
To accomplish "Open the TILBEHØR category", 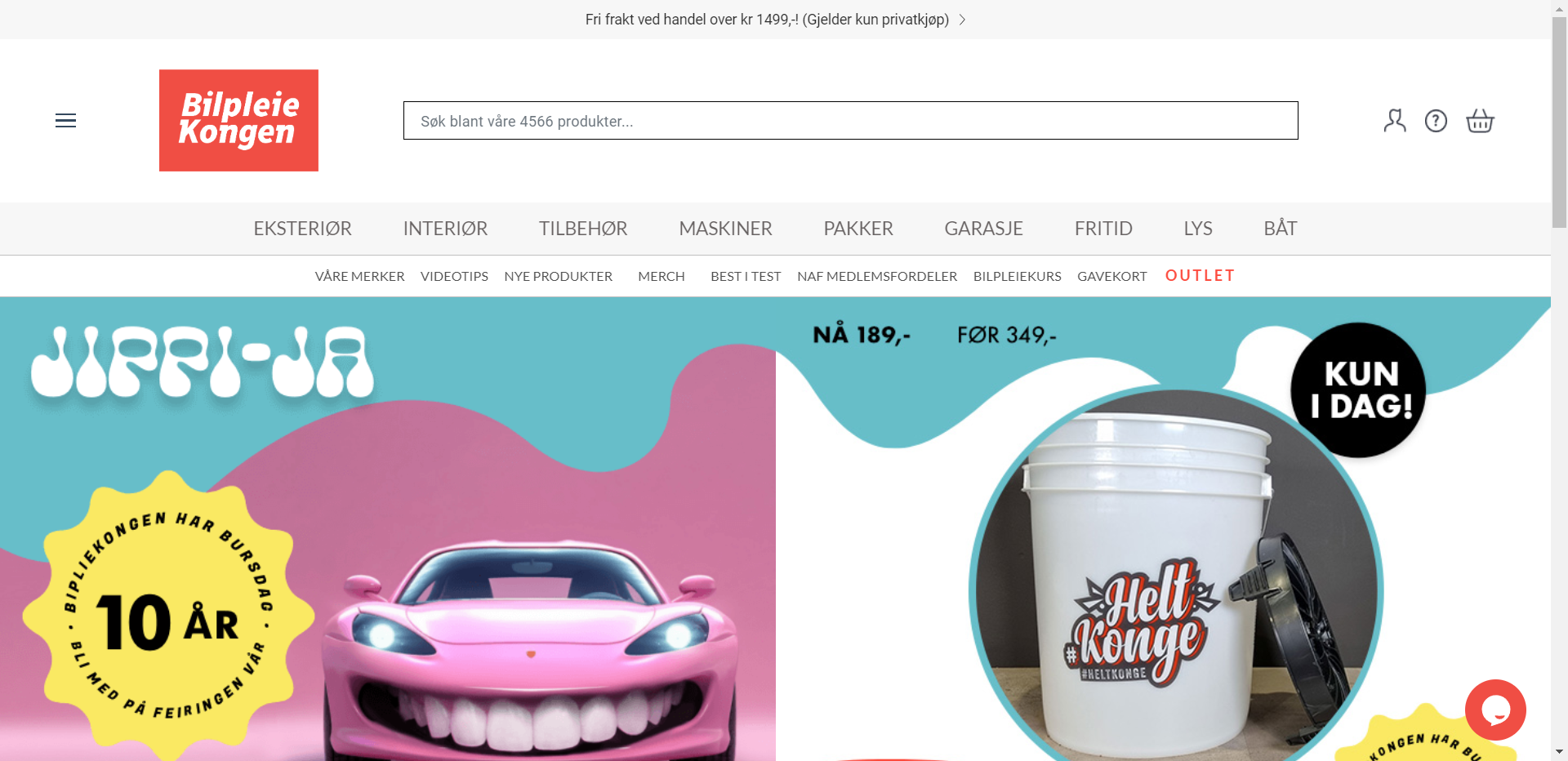I will pos(583,229).
